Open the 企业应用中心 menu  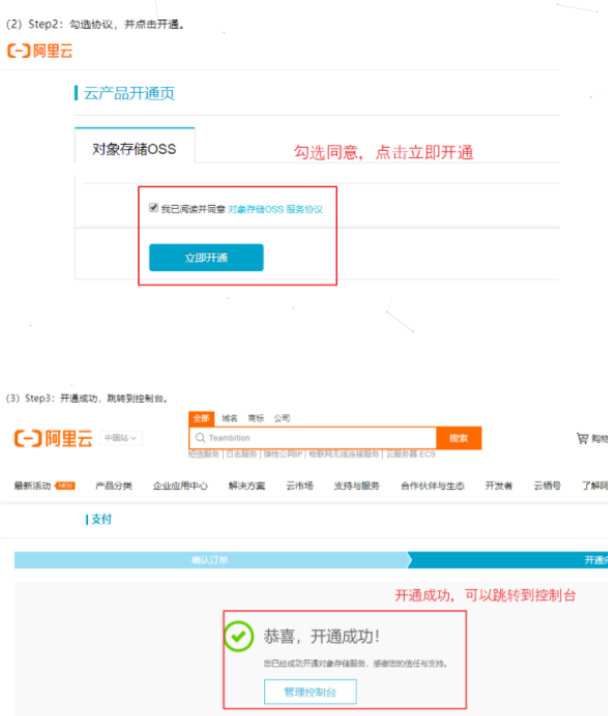coord(180,486)
